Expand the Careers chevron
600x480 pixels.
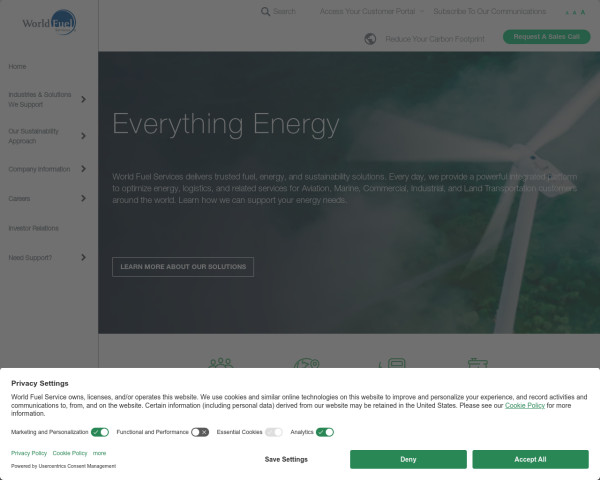[x=83, y=198]
